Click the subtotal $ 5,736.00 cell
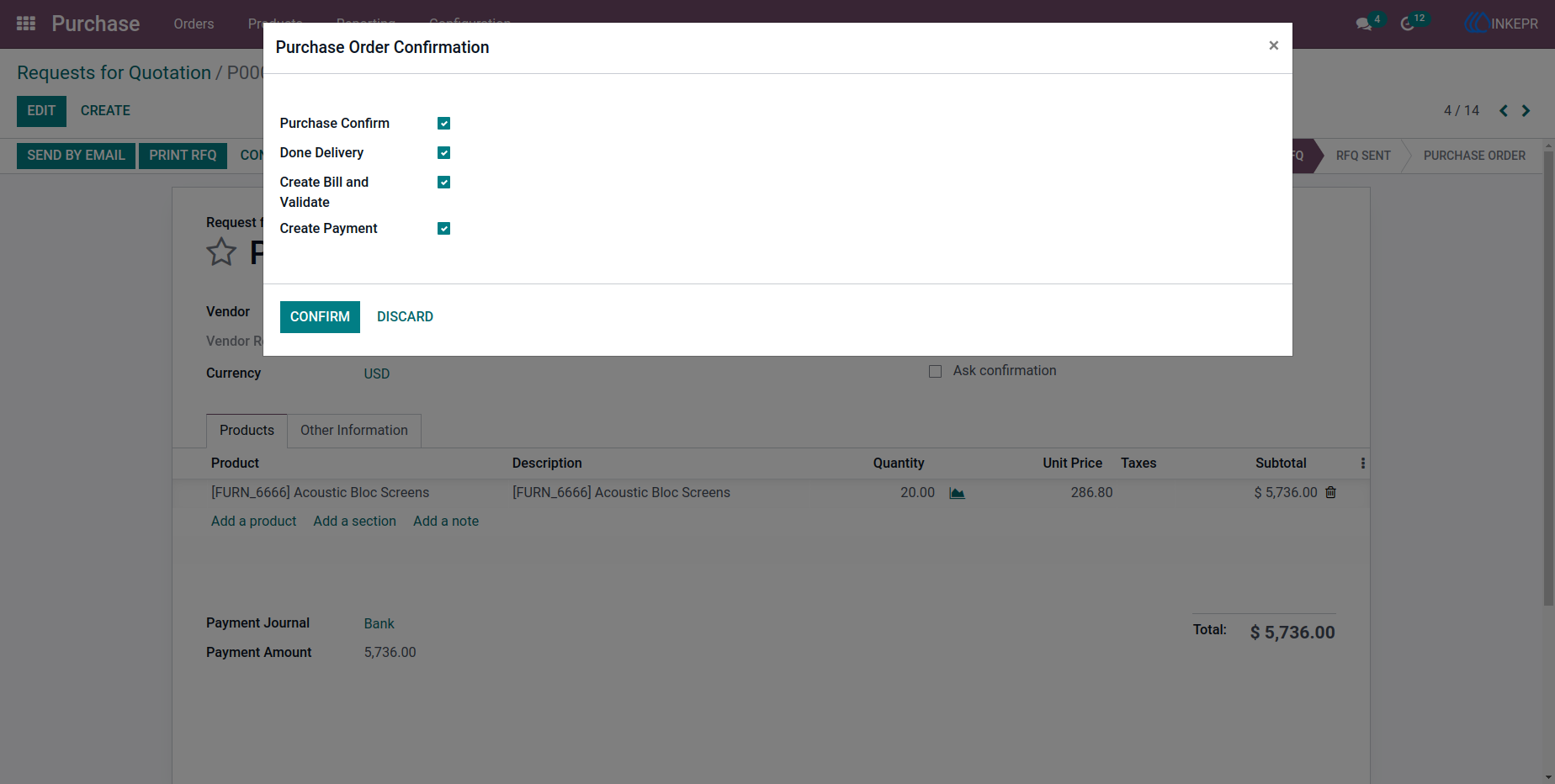 1285,493
